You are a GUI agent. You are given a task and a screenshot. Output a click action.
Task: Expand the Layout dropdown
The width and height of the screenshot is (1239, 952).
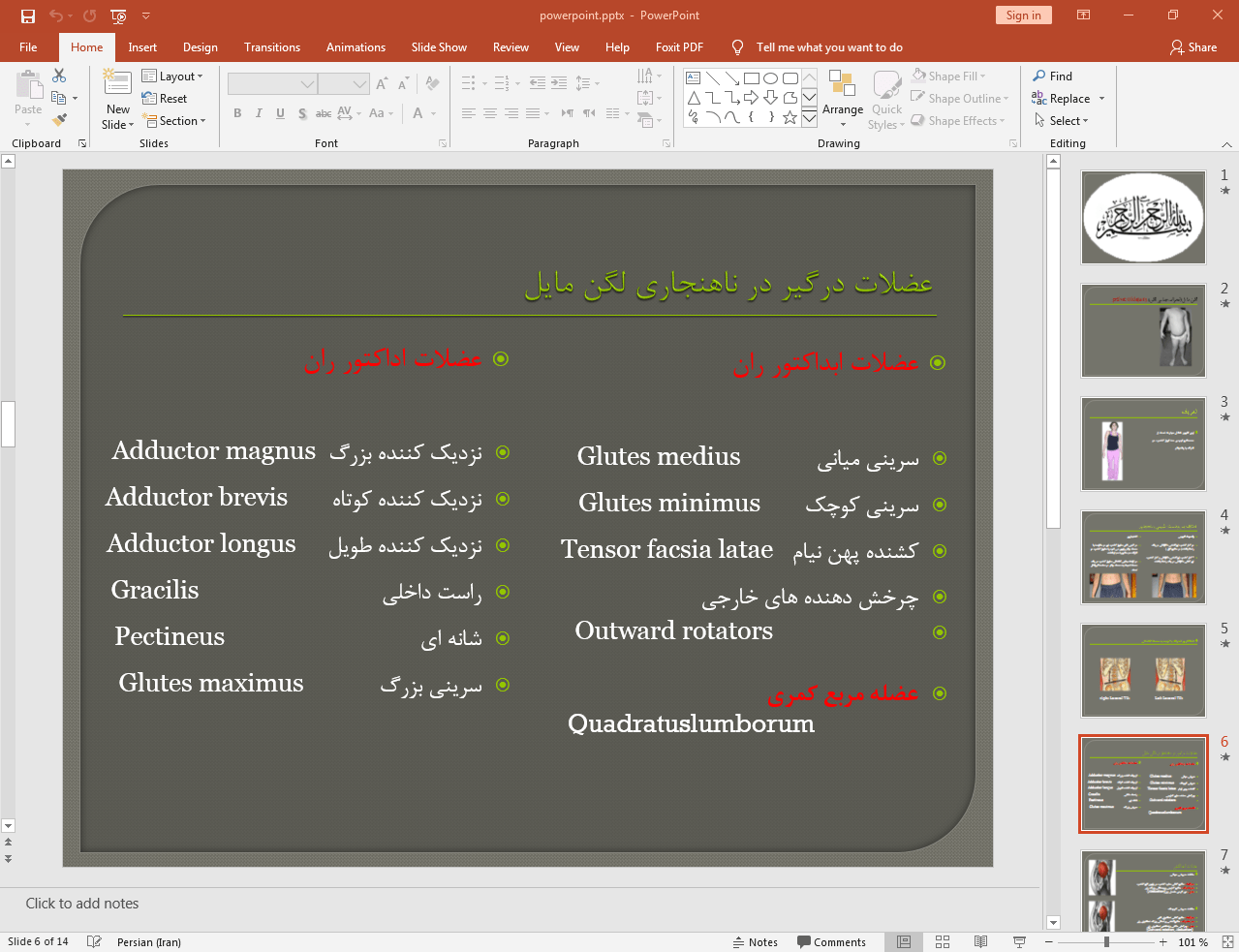pos(172,76)
